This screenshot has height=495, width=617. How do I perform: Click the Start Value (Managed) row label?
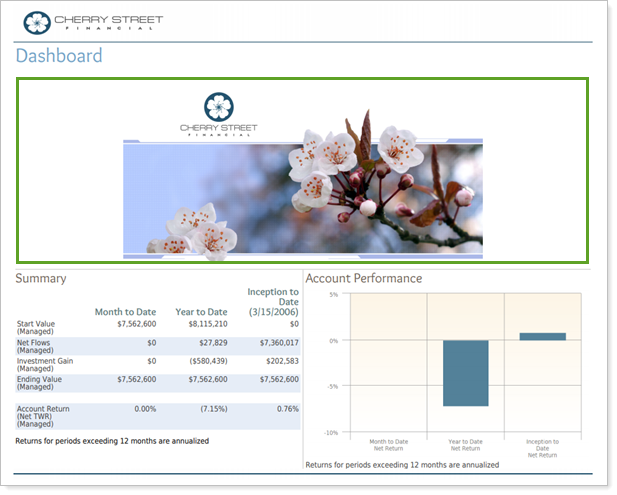tap(37, 327)
